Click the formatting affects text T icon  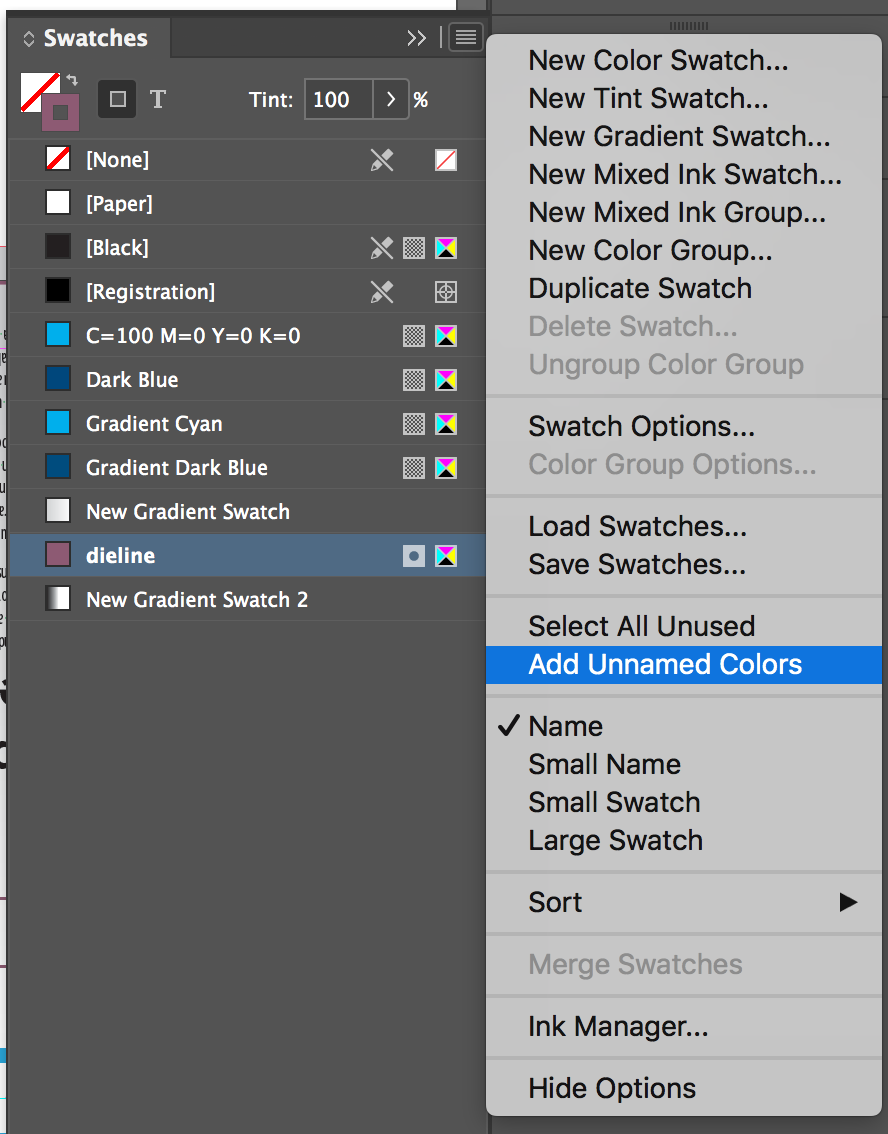[158, 99]
